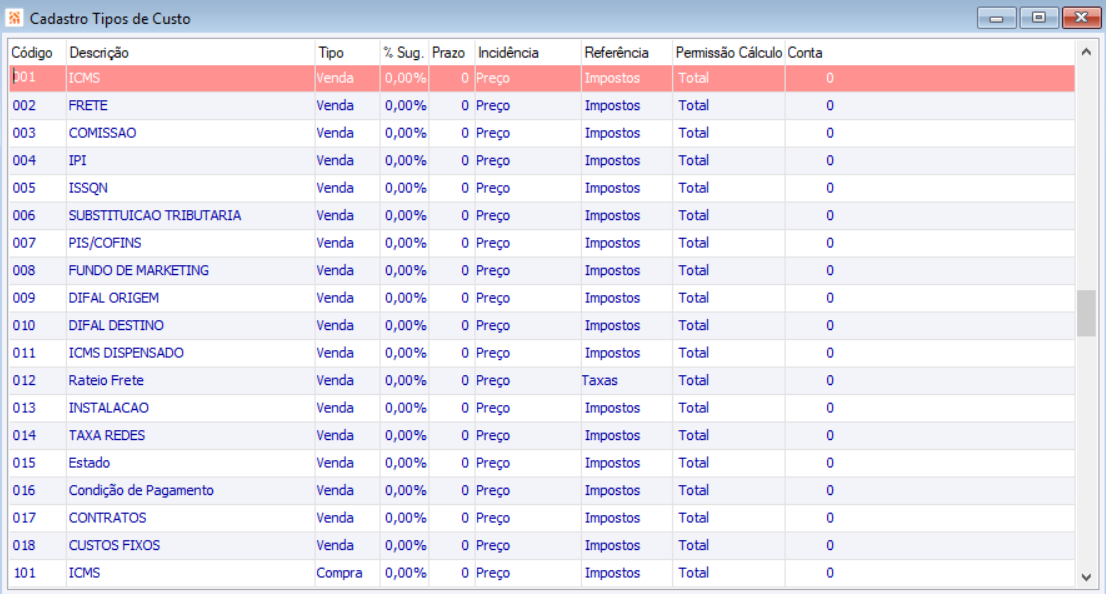
Task: Click the vertical scrollbar thumb
Action: tap(1086, 313)
